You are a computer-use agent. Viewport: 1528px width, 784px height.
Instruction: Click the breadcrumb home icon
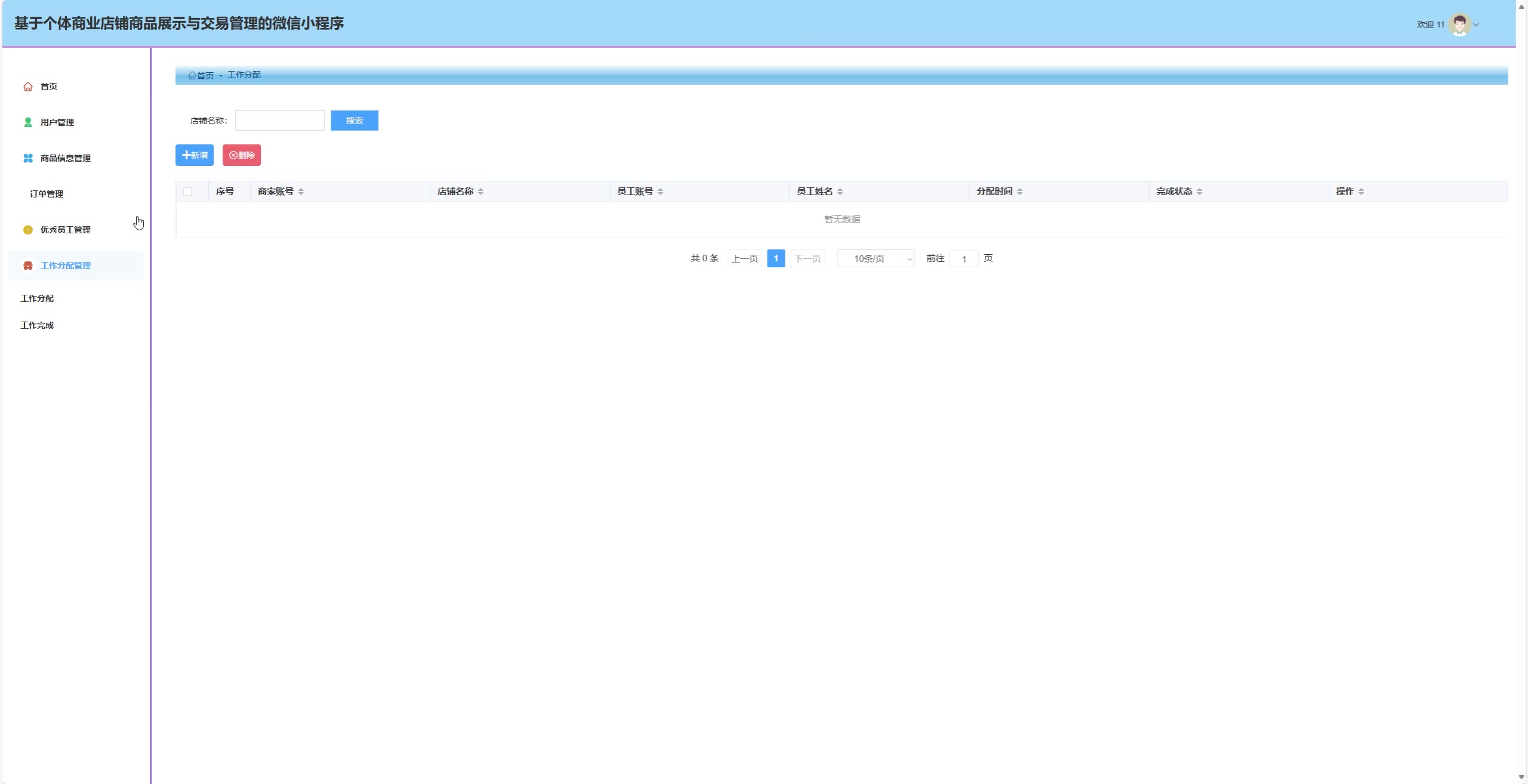coord(192,75)
